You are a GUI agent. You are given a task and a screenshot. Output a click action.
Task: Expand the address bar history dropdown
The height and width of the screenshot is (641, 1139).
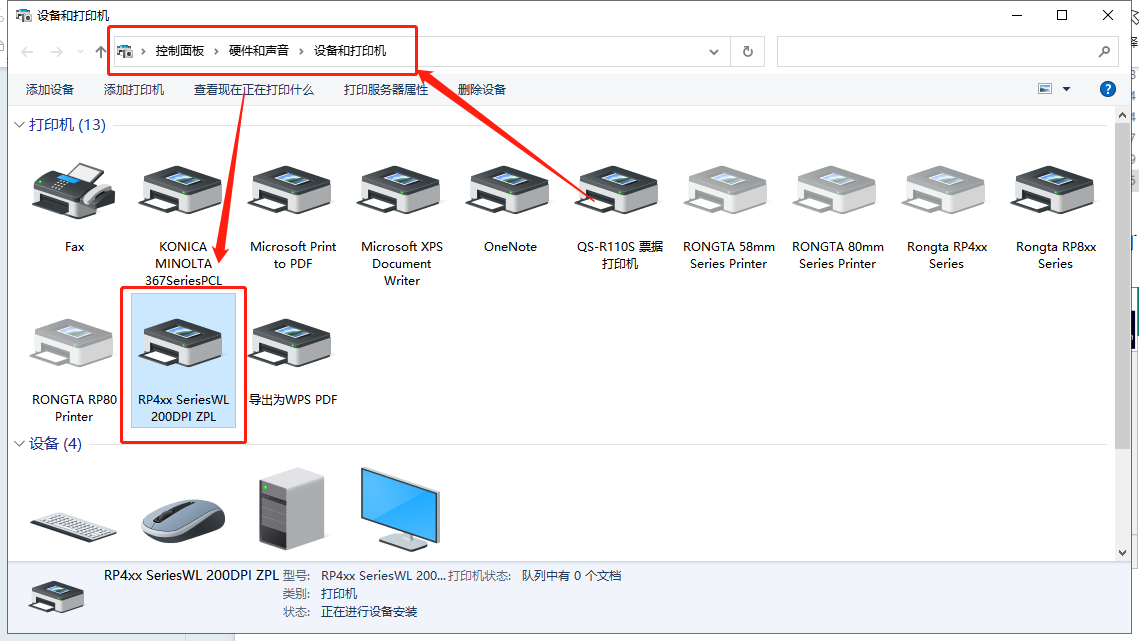point(714,52)
